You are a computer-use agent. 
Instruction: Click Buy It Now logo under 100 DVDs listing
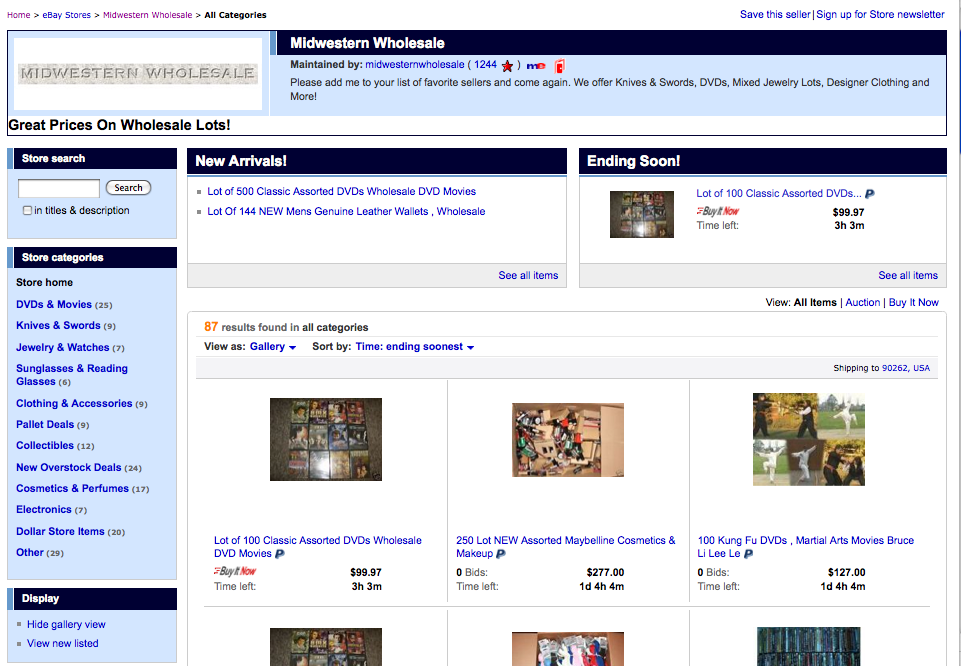pyautogui.click(x=235, y=571)
